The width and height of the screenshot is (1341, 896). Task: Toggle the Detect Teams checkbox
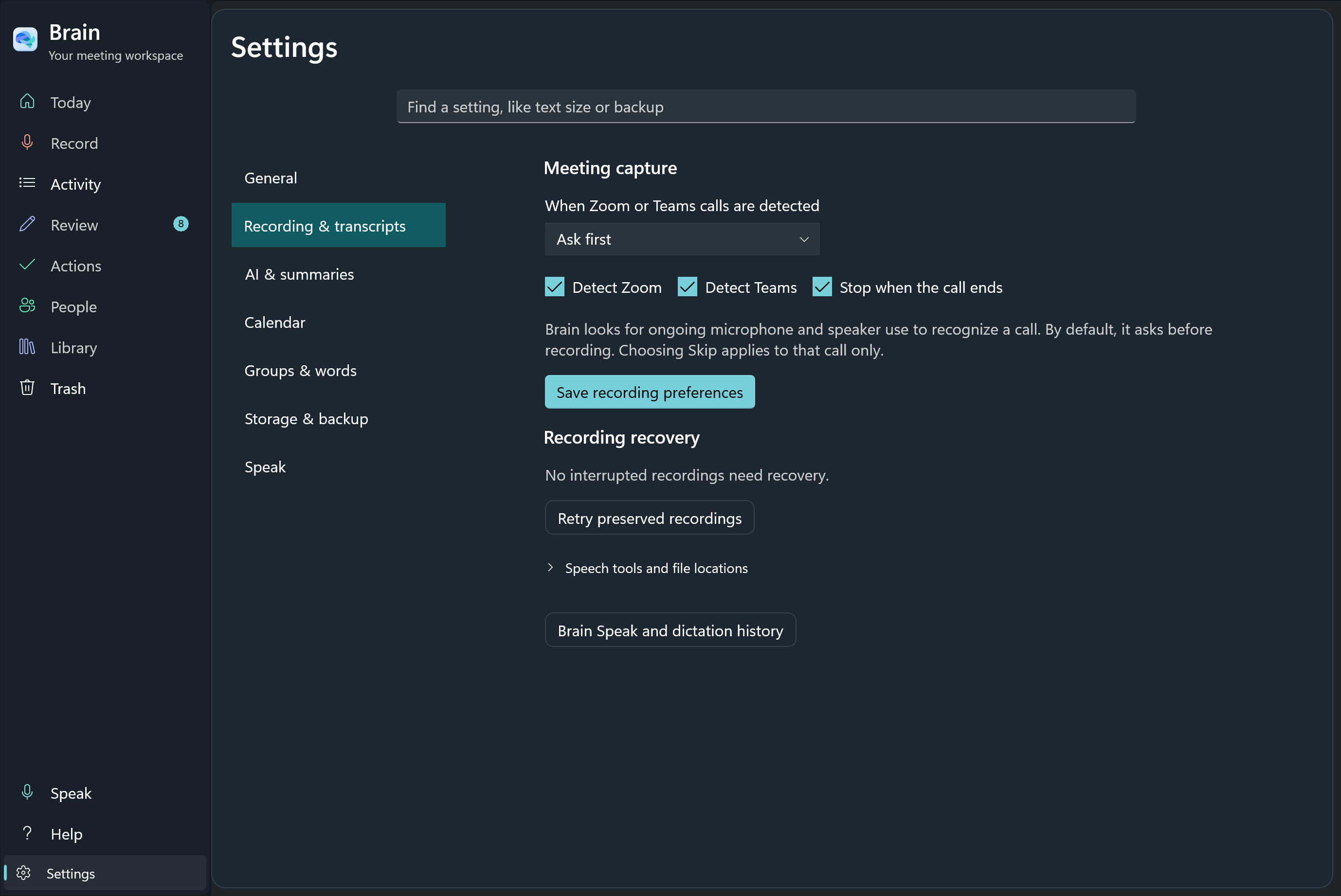[x=687, y=287]
